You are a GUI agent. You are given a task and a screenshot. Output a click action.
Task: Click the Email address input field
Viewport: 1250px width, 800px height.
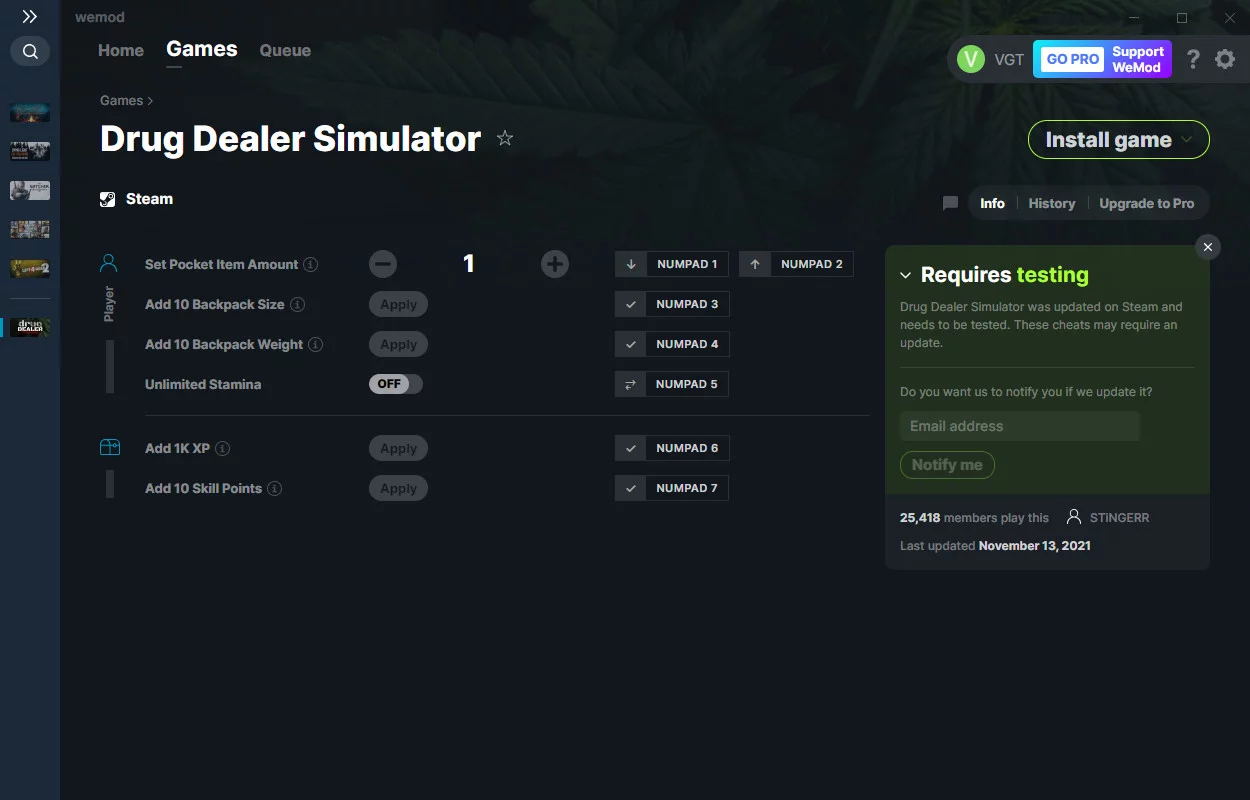point(1020,426)
